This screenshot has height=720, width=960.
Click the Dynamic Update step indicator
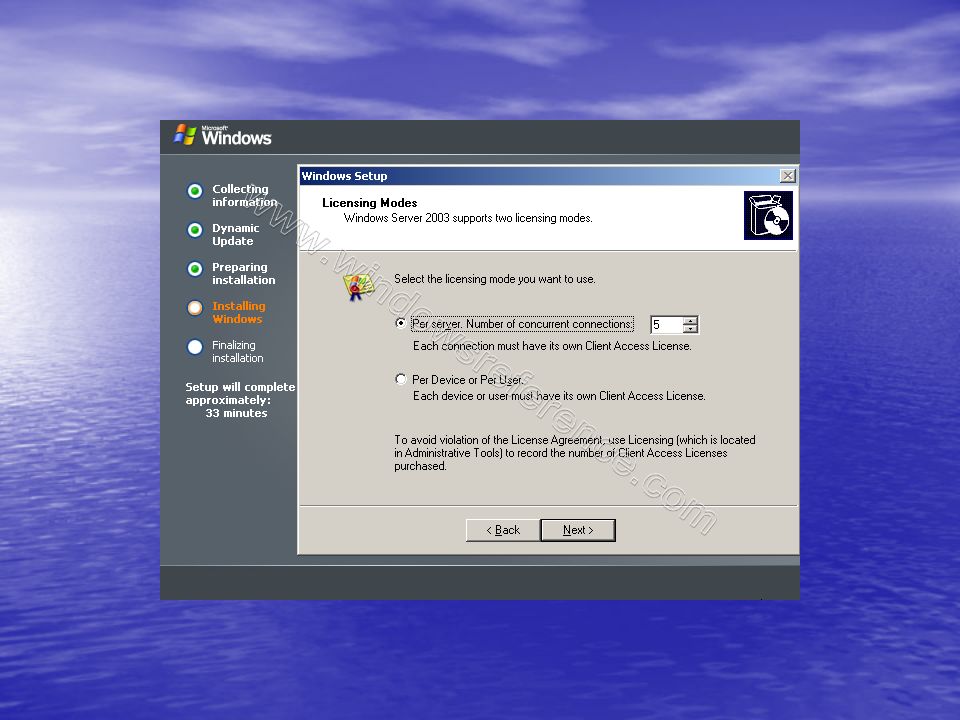point(195,230)
